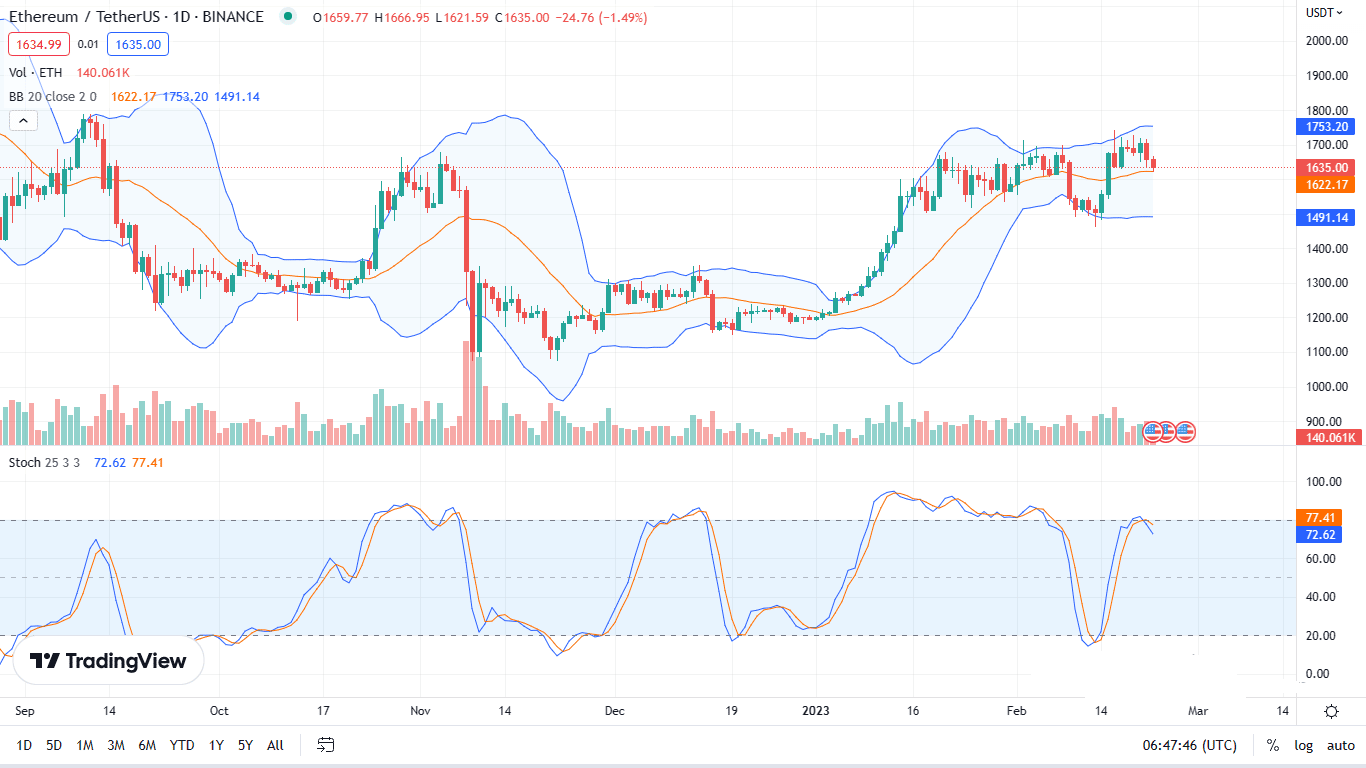Click the 1753.20 upper band price label
This screenshot has width=1366, height=768.
click(1324, 127)
